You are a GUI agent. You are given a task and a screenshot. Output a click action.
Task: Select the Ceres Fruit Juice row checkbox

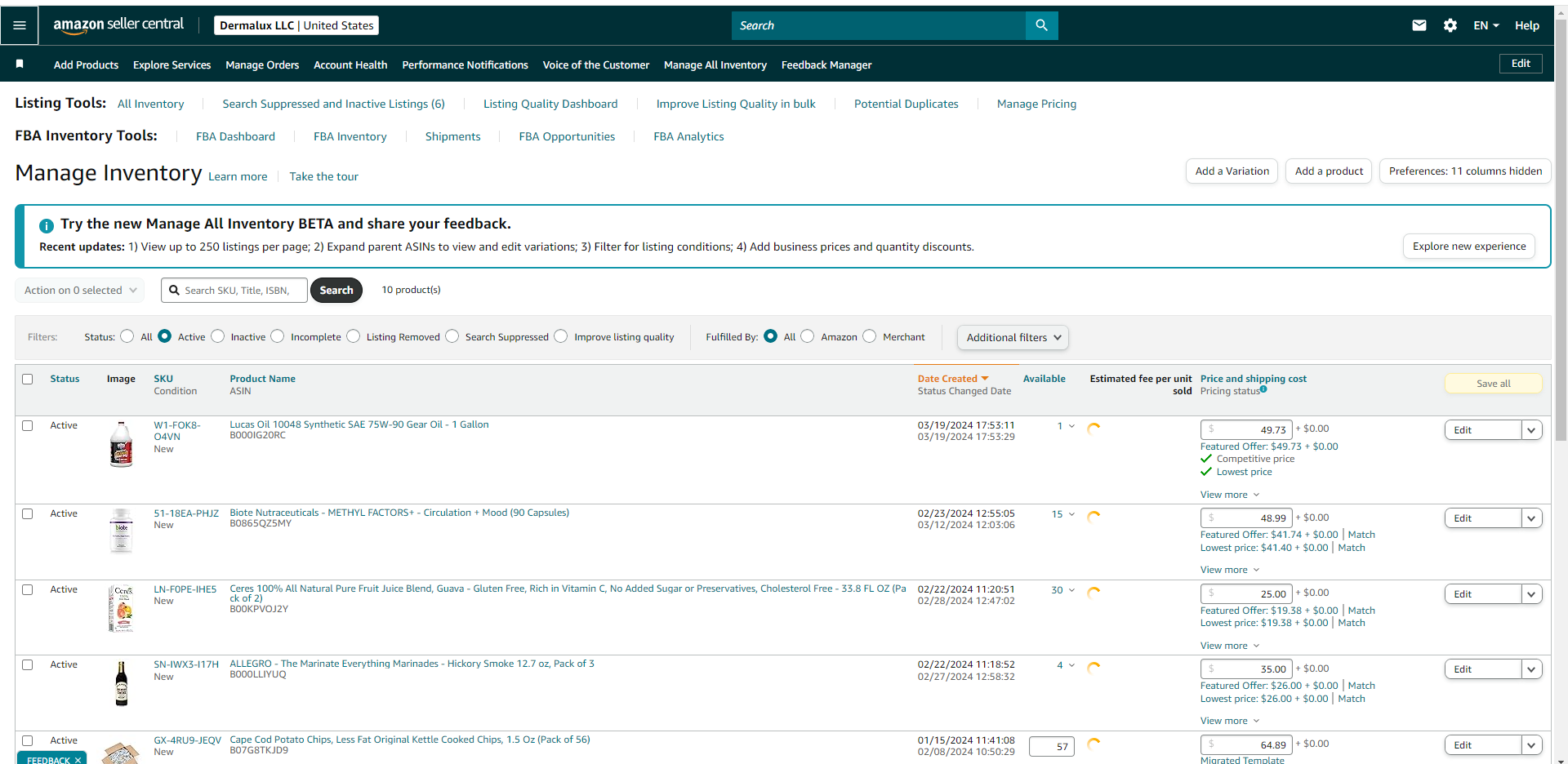[28, 589]
